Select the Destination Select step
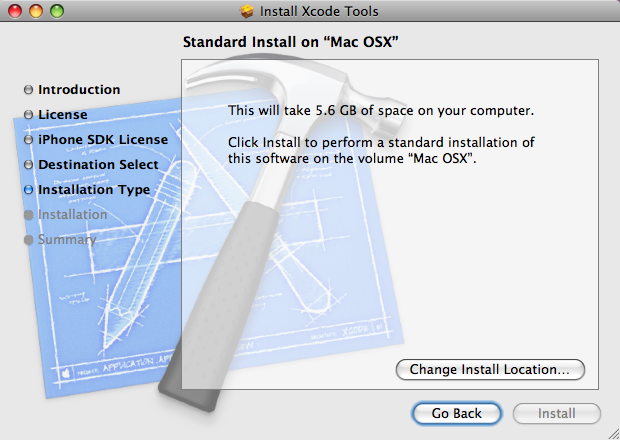This screenshot has width=620, height=440. point(98,164)
